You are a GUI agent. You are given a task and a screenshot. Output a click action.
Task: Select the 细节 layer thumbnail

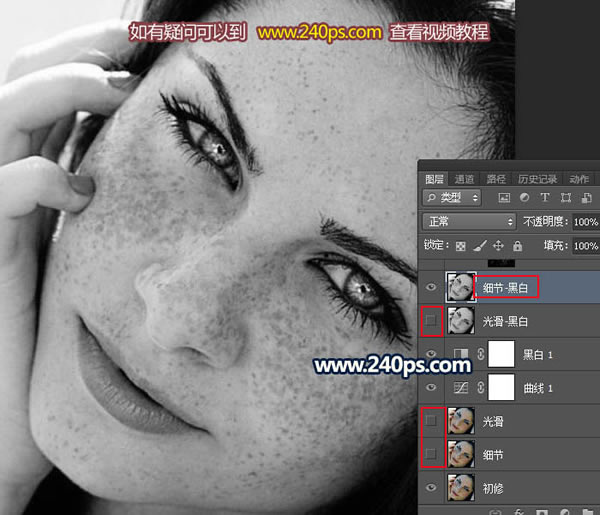point(461,454)
